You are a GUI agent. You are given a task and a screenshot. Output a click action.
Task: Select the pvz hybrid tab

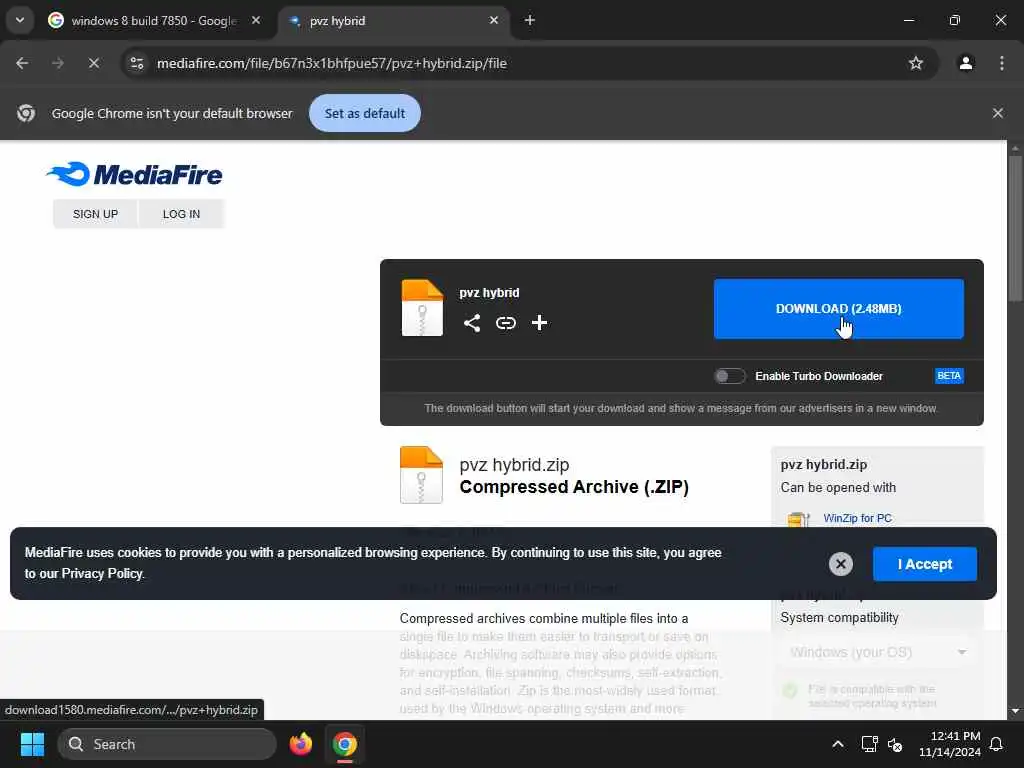[394, 20]
